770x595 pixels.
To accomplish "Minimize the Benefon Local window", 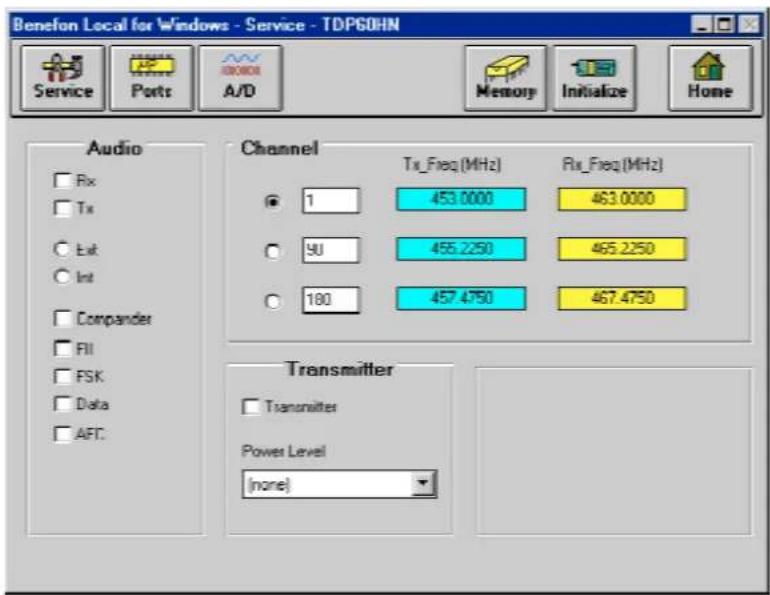I will pyautogui.click(x=702, y=24).
